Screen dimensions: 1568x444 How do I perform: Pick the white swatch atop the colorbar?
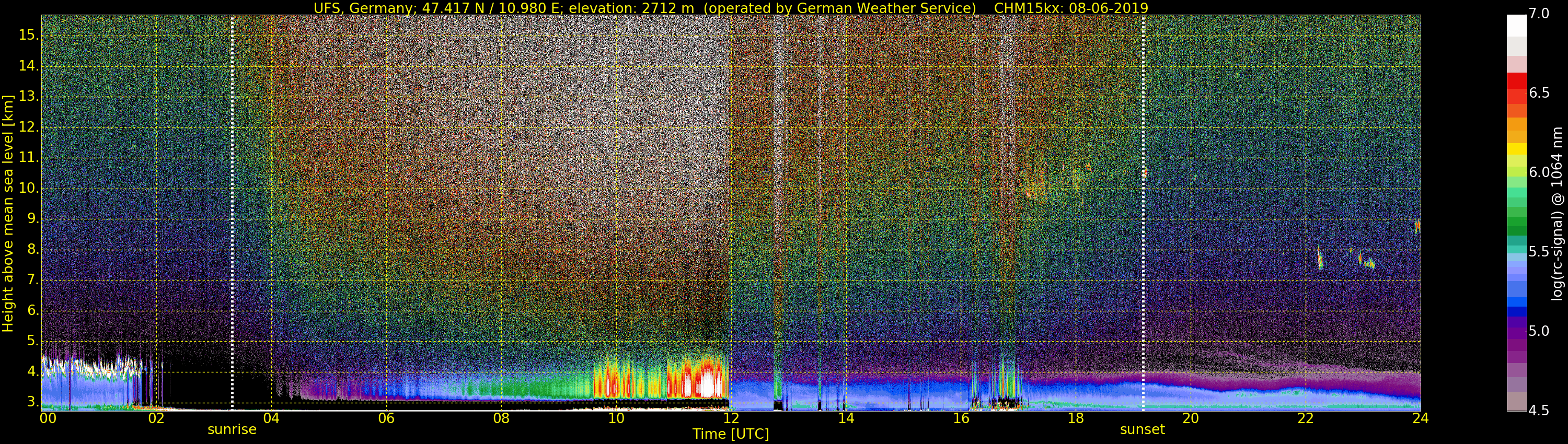point(1516,26)
